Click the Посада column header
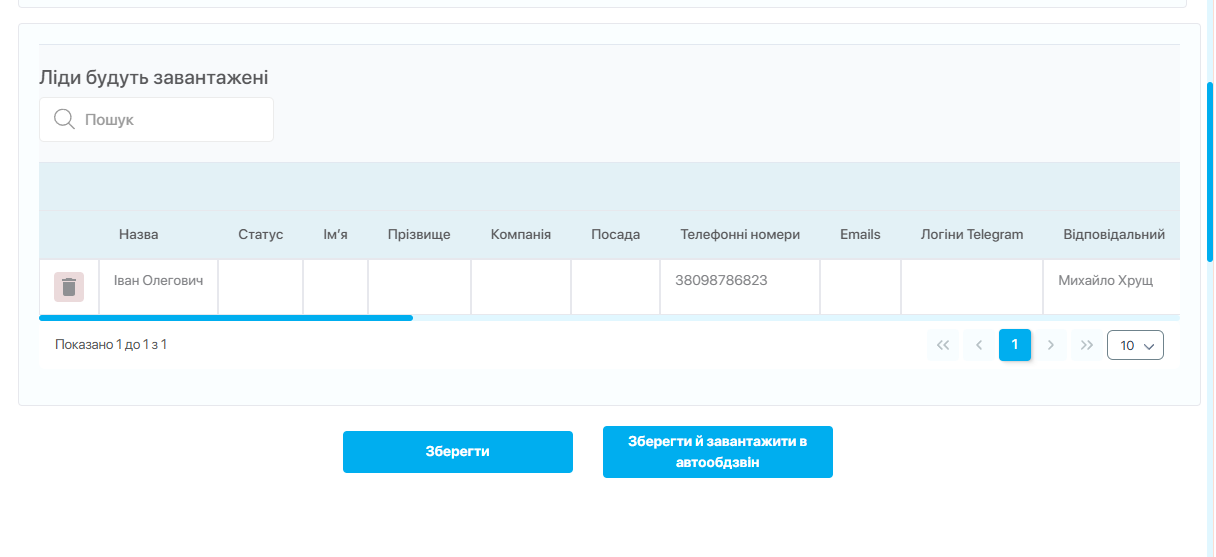Viewport: 1216px width, 557px height. pyautogui.click(x=616, y=235)
